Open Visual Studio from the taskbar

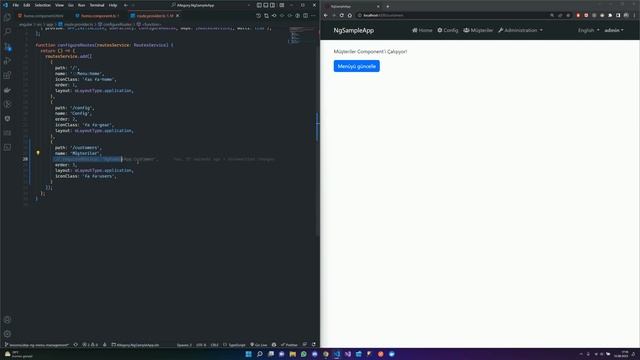click(x=348, y=354)
